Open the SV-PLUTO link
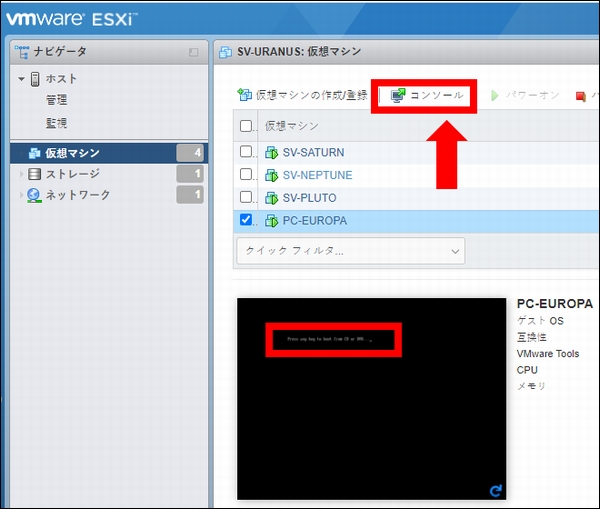This screenshot has width=600, height=509. tap(309, 198)
